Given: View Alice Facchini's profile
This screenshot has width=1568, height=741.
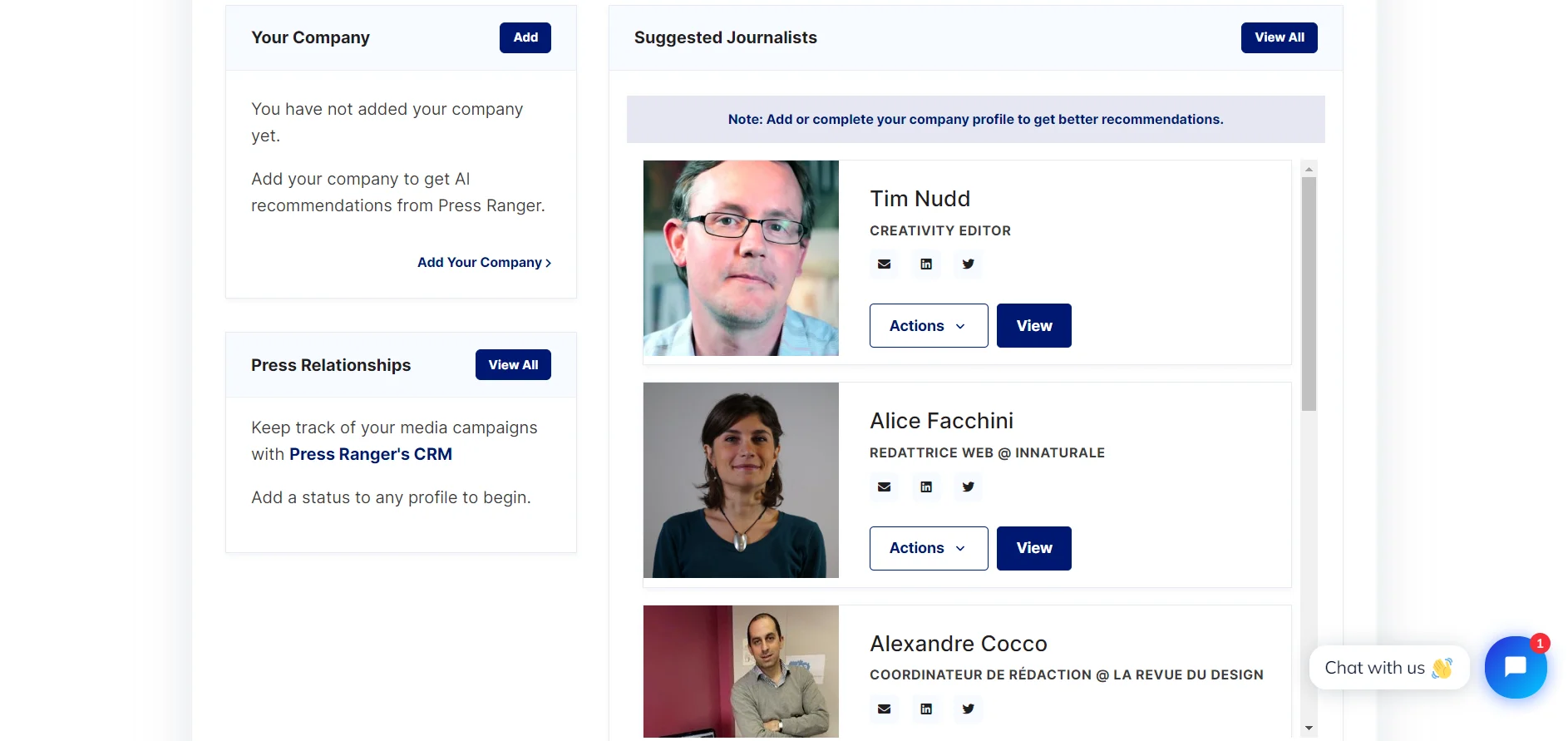Looking at the screenshot, I should (1034, 548).
